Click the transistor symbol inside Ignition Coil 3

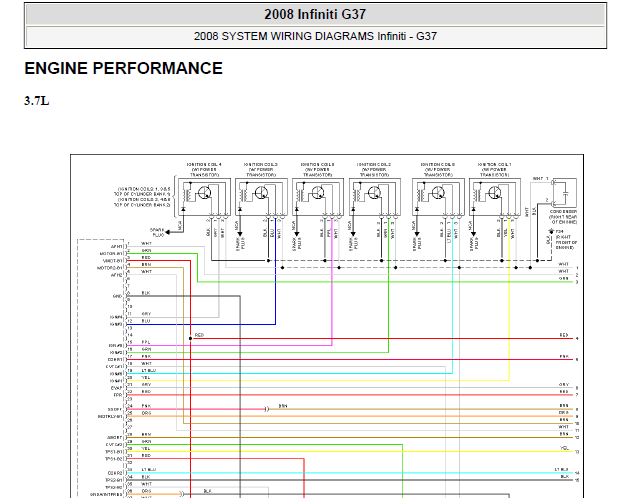tap(261, 193)
